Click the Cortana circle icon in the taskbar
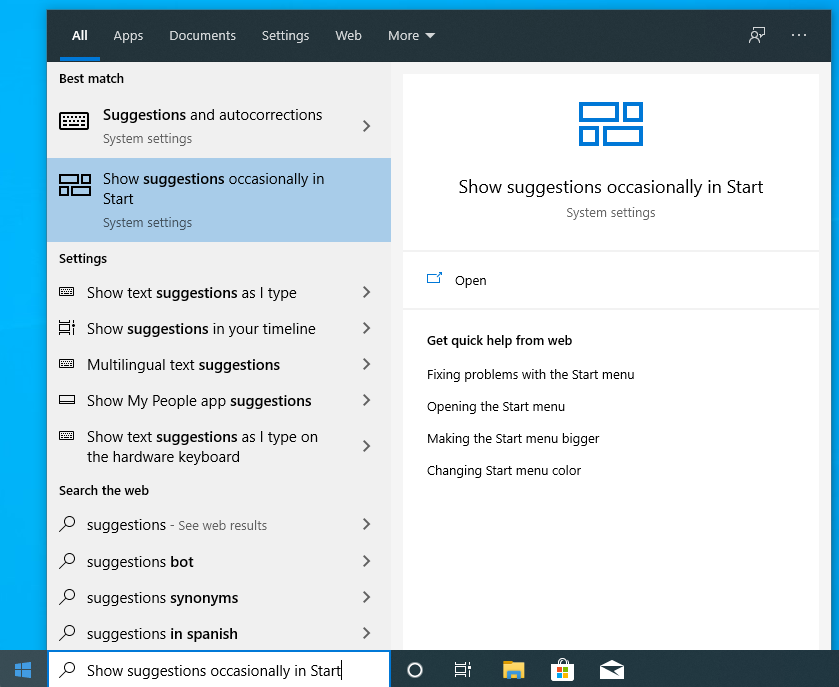Screen dimensions: 839x687 (414, 669)
